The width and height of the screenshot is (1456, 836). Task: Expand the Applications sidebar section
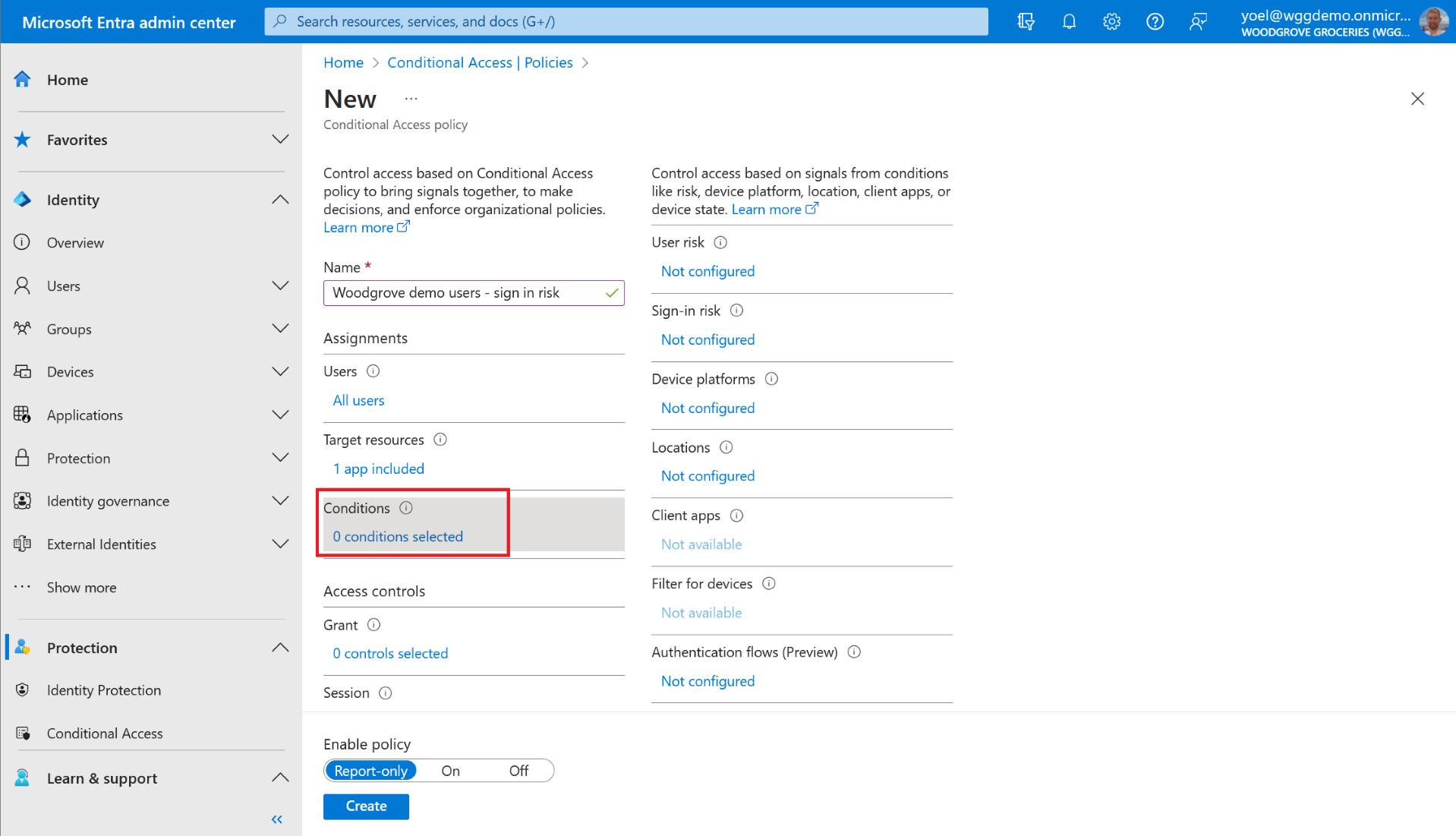pos(280,415)
